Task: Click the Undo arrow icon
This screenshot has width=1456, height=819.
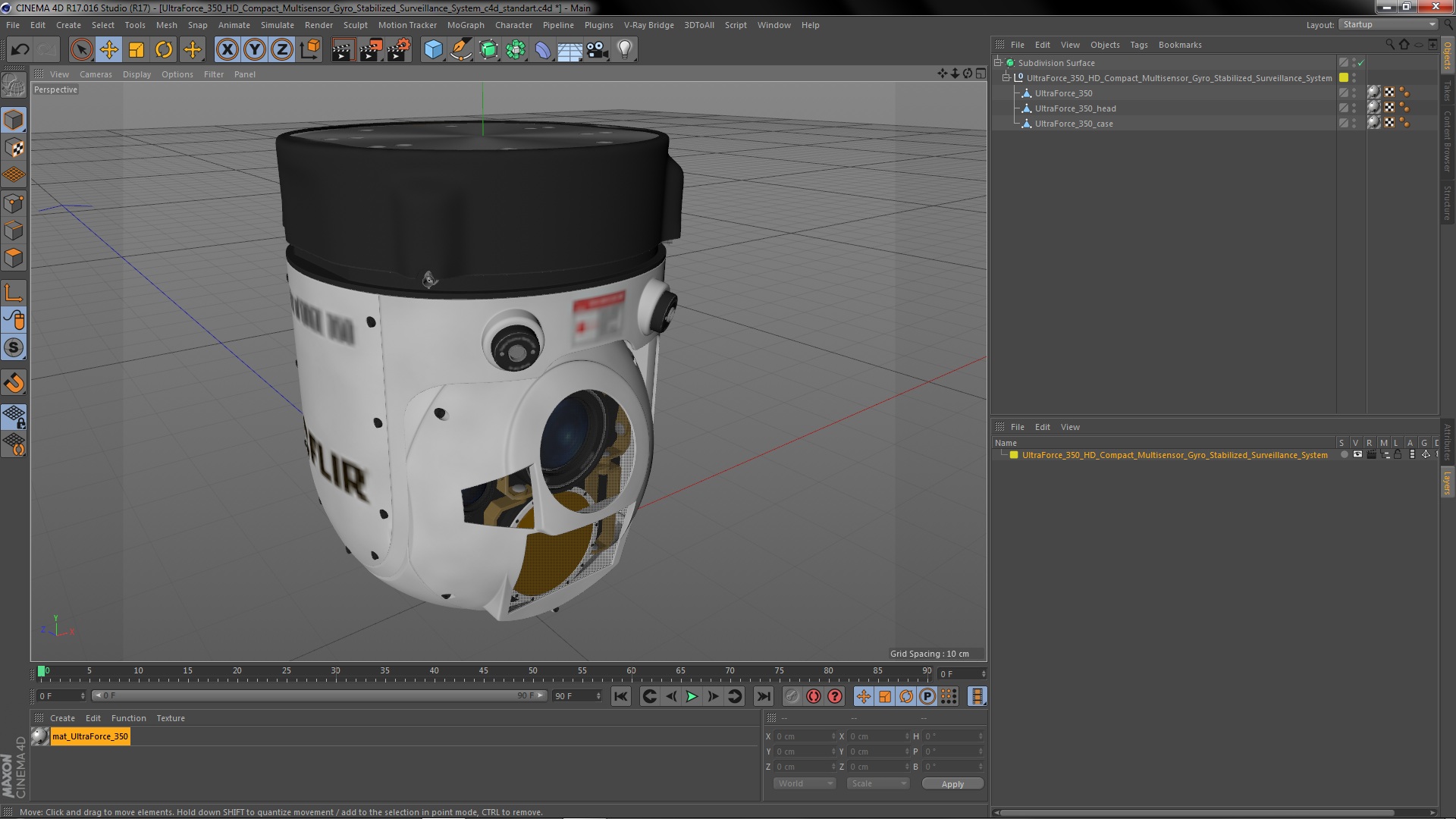Action: click(x=20, y=50)
